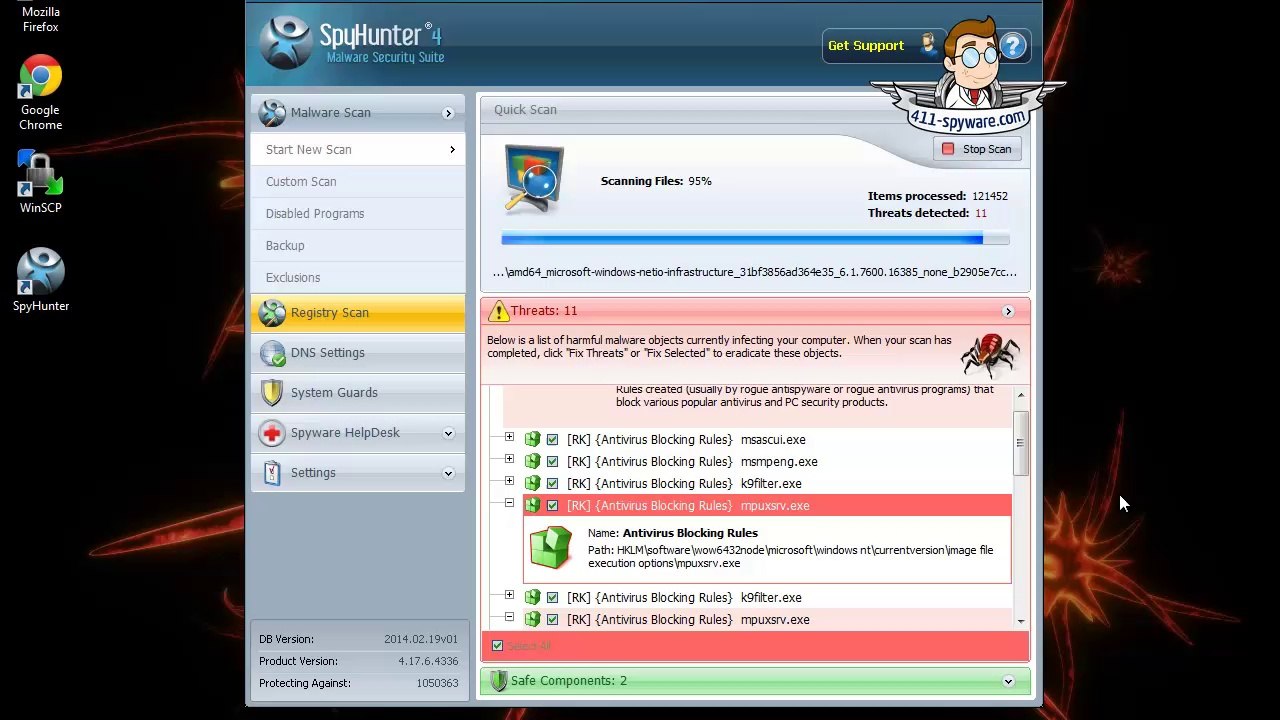Click the threats list scrollbar thumb
The height and width of the screenshot is (720, 1280).
tap(1021, 442)
